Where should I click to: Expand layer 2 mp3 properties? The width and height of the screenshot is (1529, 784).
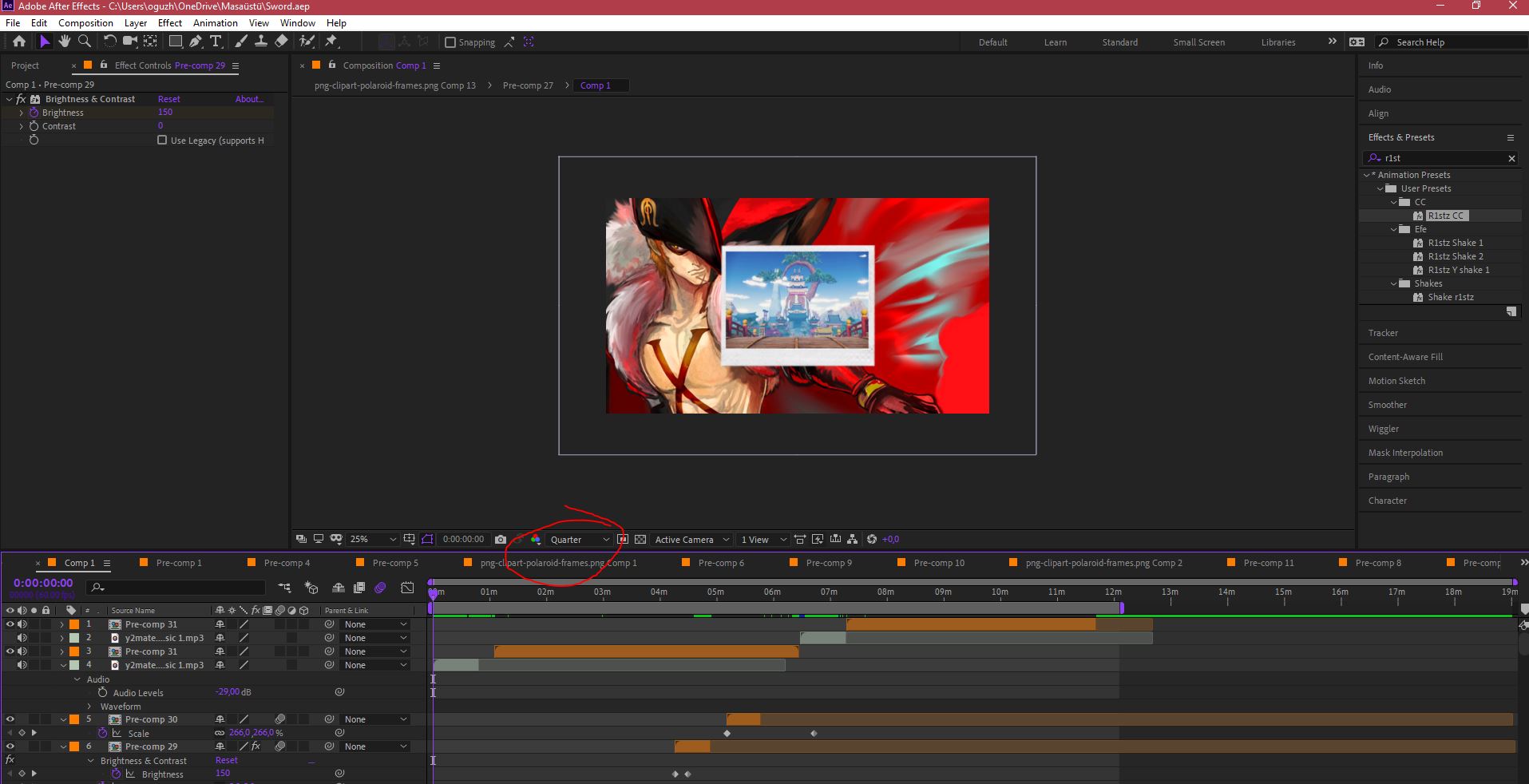click(x=62, y=638)
